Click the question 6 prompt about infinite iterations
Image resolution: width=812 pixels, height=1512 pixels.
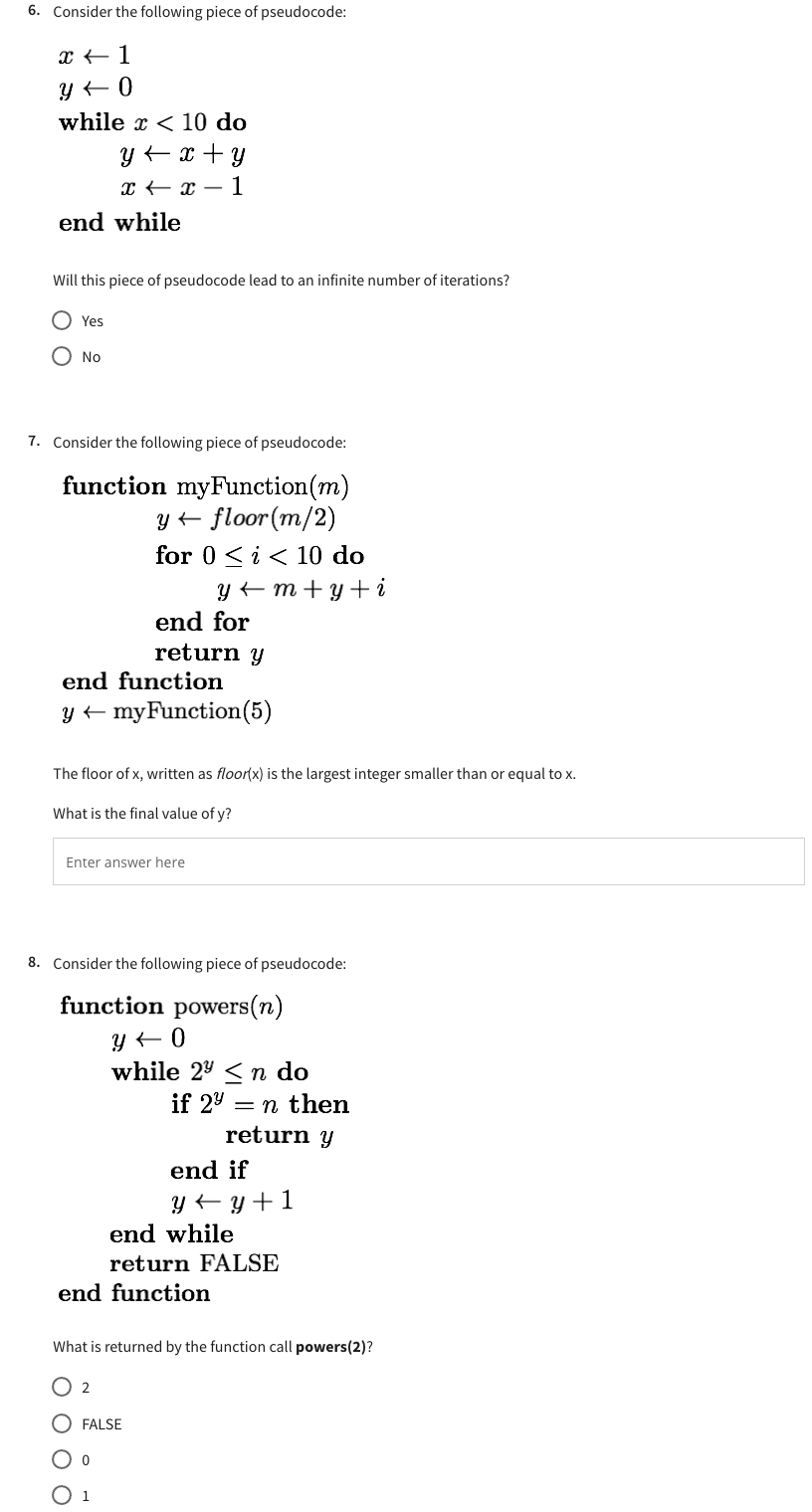[x=282, y=281]
